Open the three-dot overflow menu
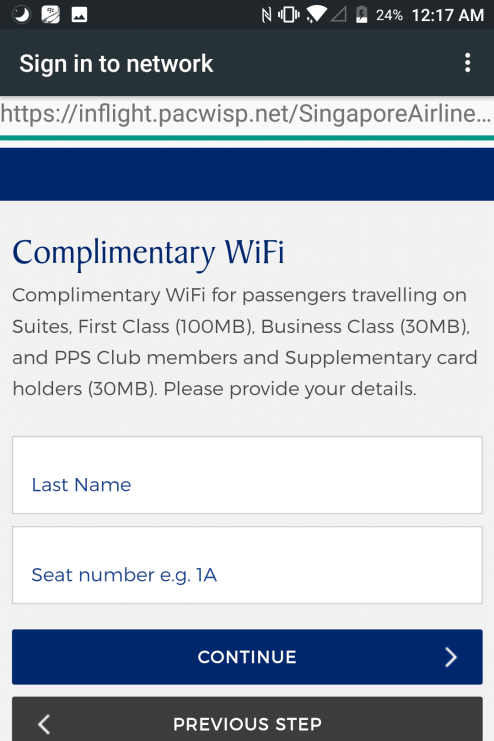Screen dimensions: 494x741 pyautogui.click(x=467, y=63)
